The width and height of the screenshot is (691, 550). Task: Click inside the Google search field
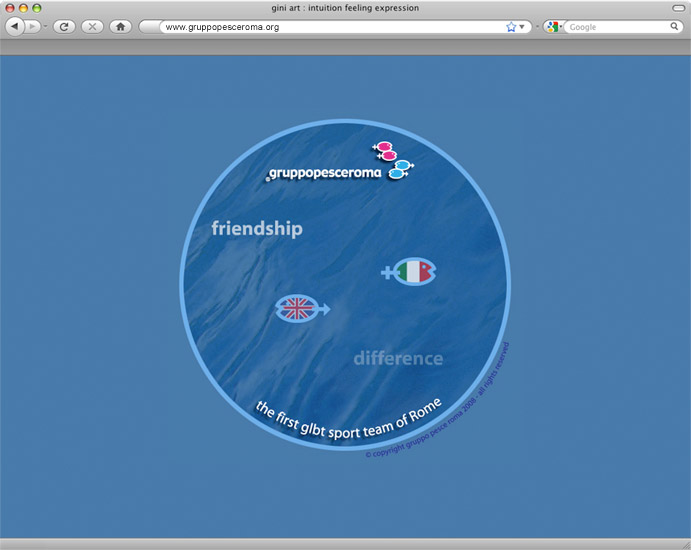coord(615,27)
